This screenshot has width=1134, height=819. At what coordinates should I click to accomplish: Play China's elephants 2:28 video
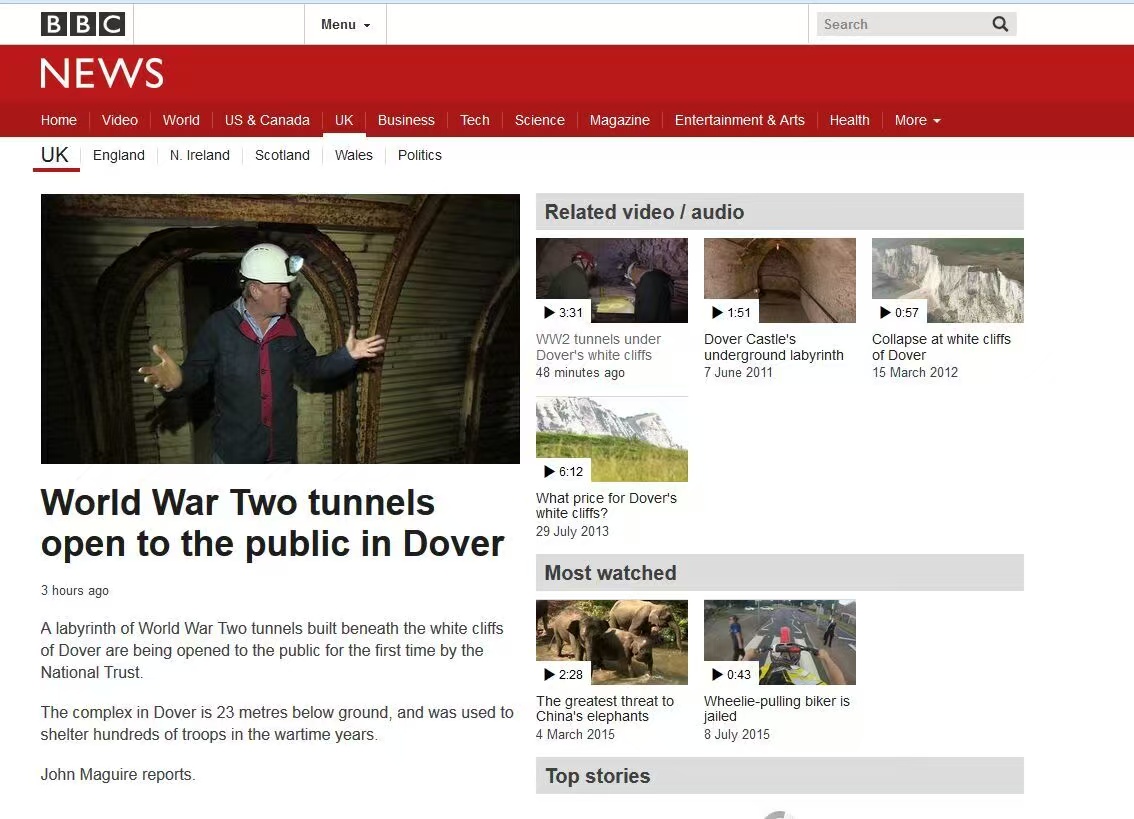[x=611, y=642]
